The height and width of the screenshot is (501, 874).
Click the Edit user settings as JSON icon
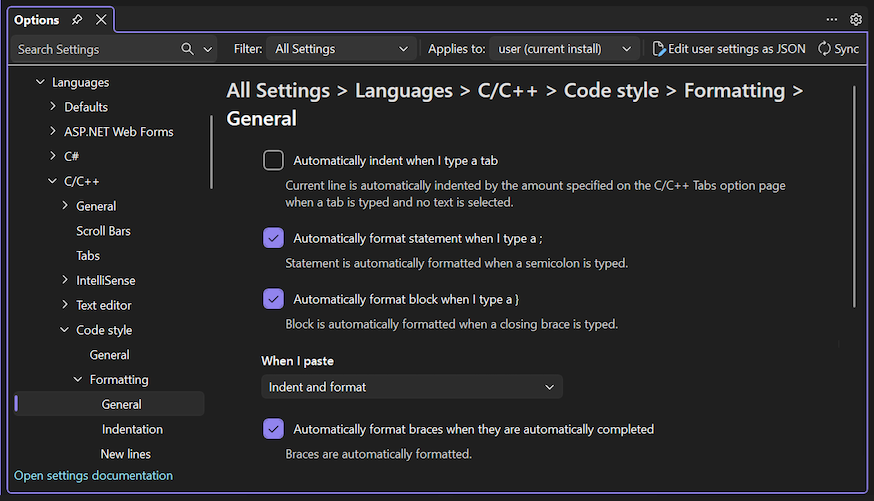pyautogui.click(x=659, y=49)
